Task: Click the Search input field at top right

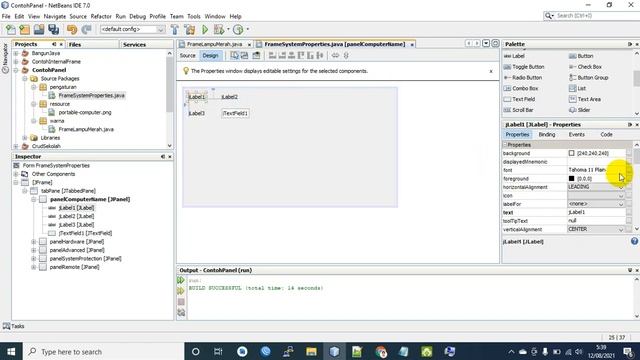Action: 598,16
